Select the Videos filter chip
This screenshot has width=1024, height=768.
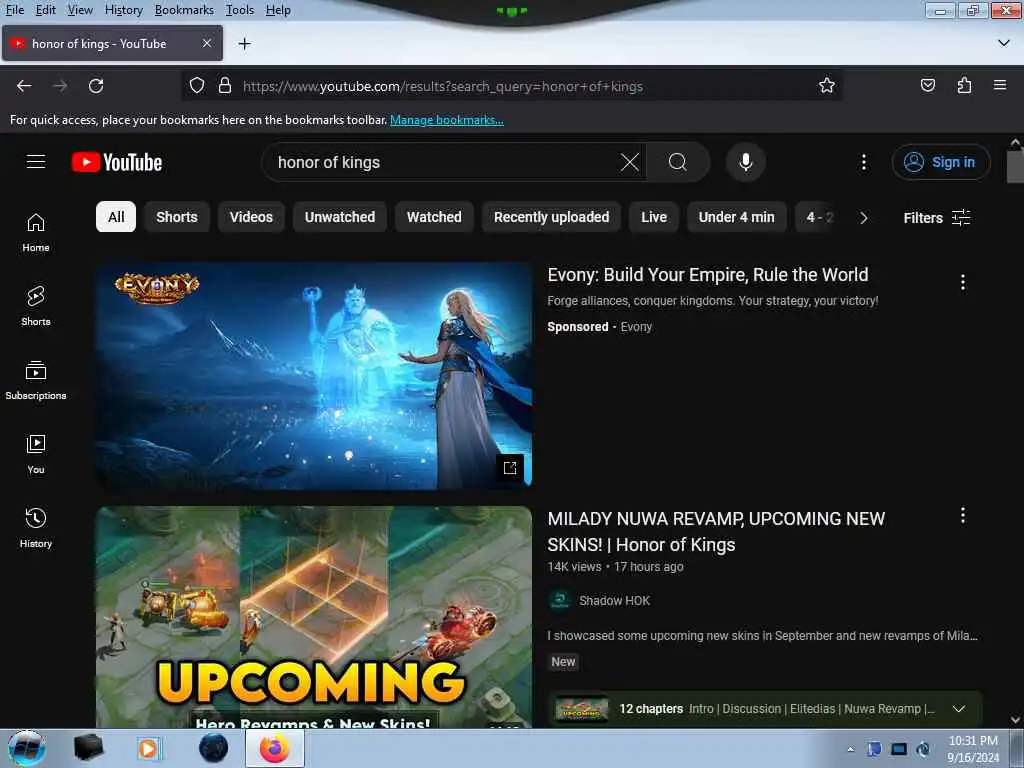pyautogui.click(x=251, y=217)
